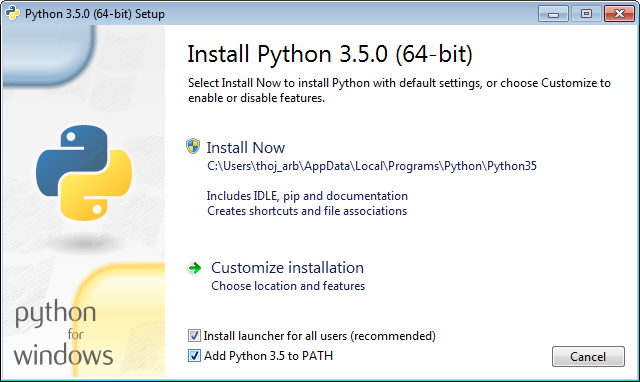Image resolution: width=640 pixels, height=382 pixels.
Task: Click the Install Now heading
Action: [246, 148]
